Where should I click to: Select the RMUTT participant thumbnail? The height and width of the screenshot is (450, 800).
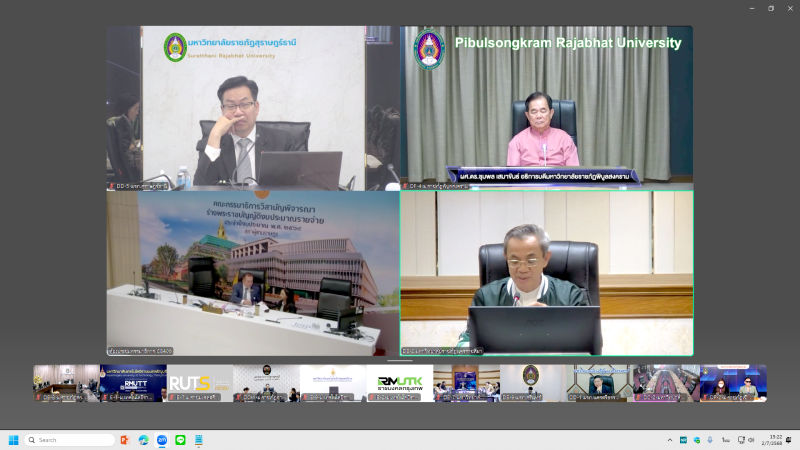click(133, 382)
